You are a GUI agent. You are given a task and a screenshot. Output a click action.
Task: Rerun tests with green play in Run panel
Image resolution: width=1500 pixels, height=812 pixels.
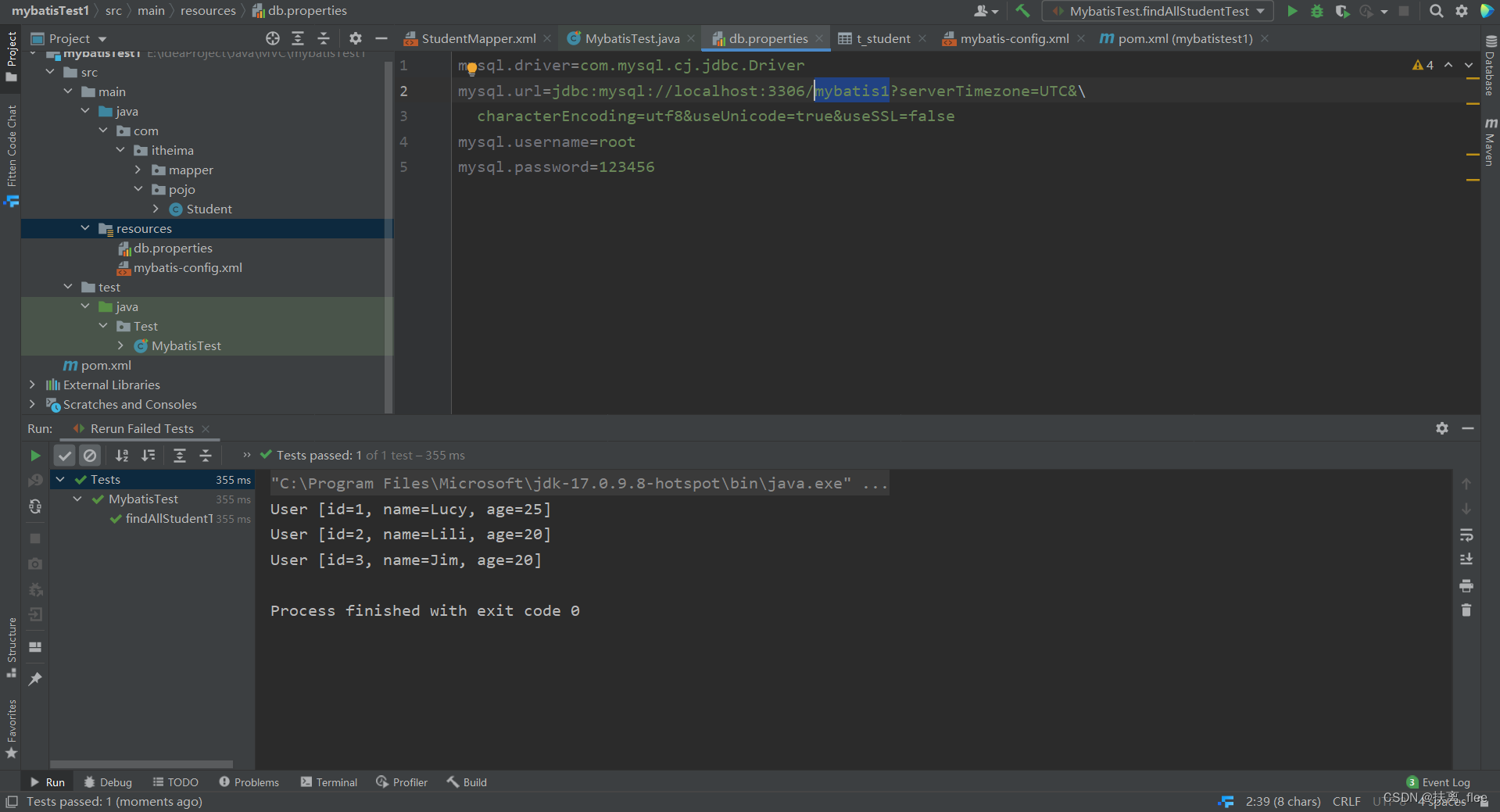pyautogui.click(x=35, y=456)
